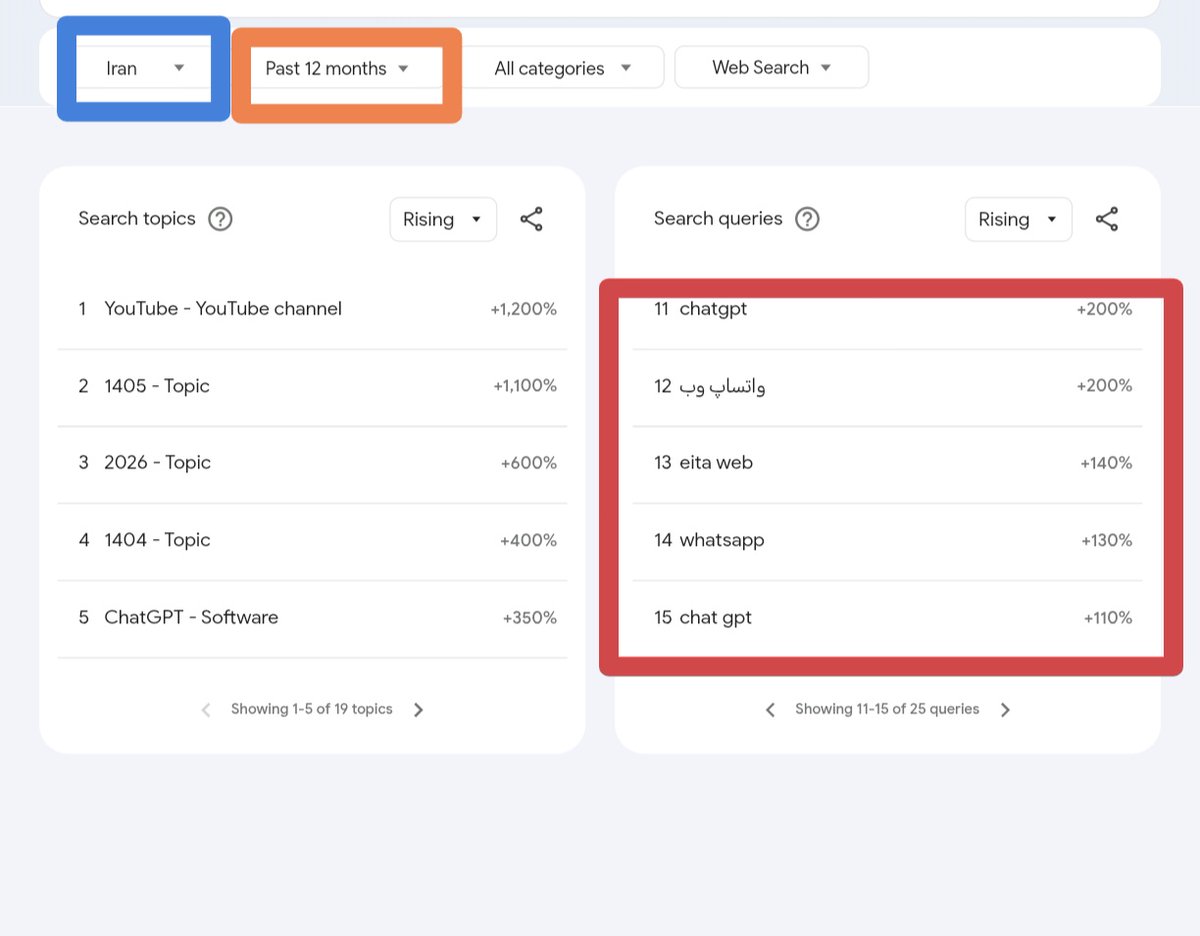Click the +350% value for ChatGPT Software

[530, 618]
